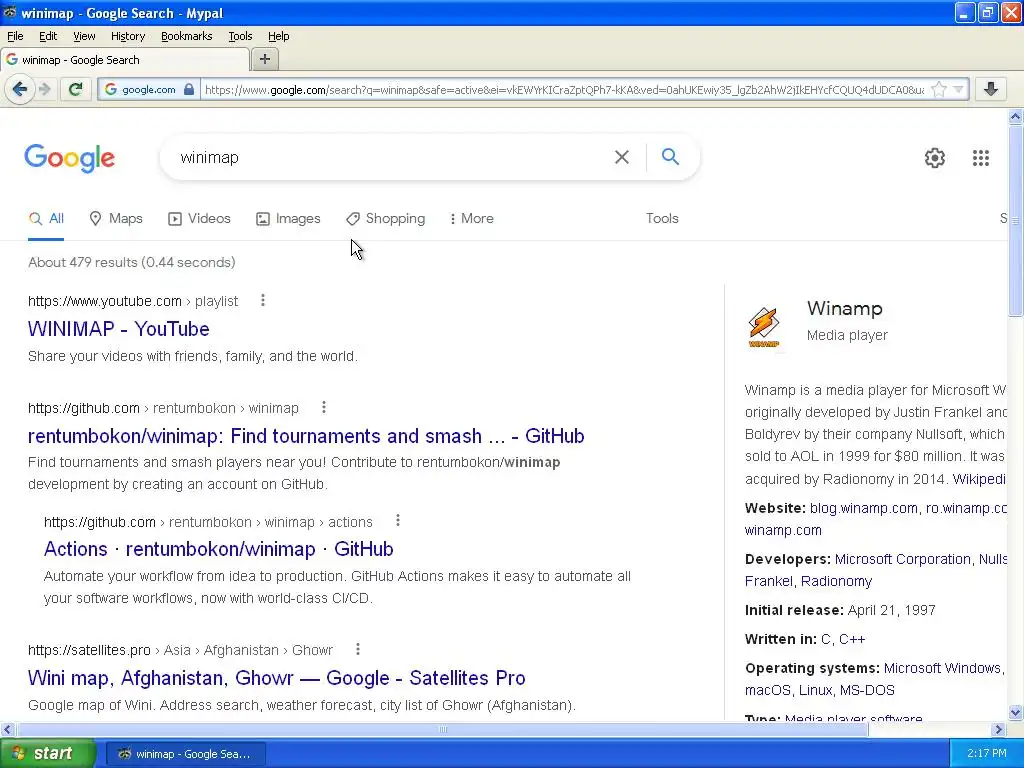Click the horizontal scrollbar left arrow
The width and height of the screenshot is (1024, 768).
tap(7, 729)
